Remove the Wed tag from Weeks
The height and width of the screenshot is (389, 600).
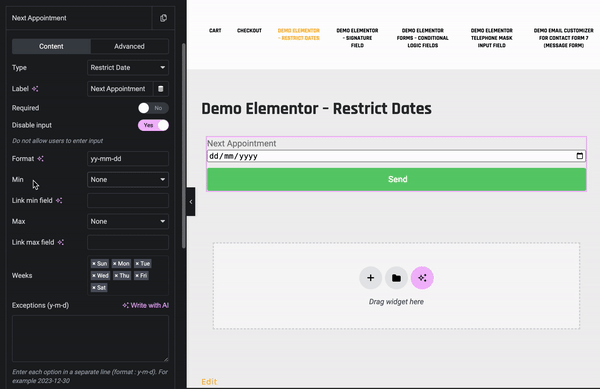click(x=94, y=275)
